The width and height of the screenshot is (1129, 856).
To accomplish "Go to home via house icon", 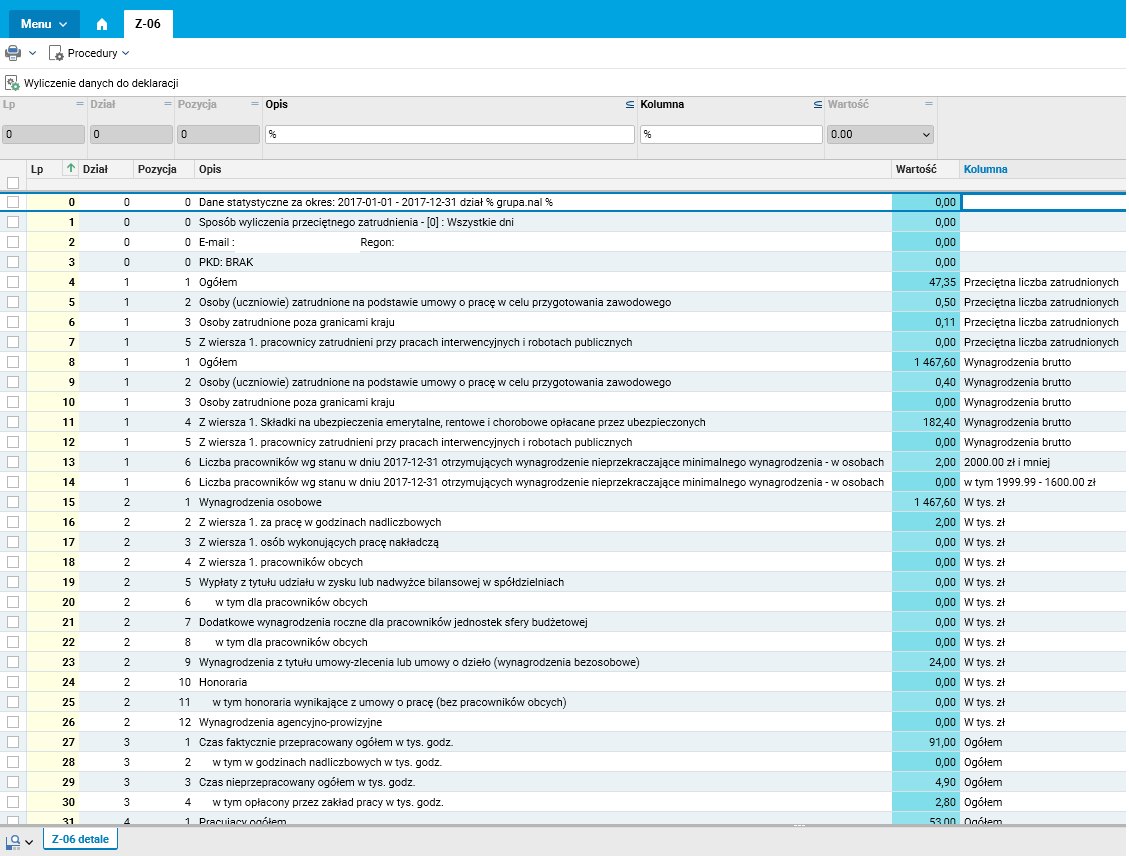I will (x=102, y=24).
